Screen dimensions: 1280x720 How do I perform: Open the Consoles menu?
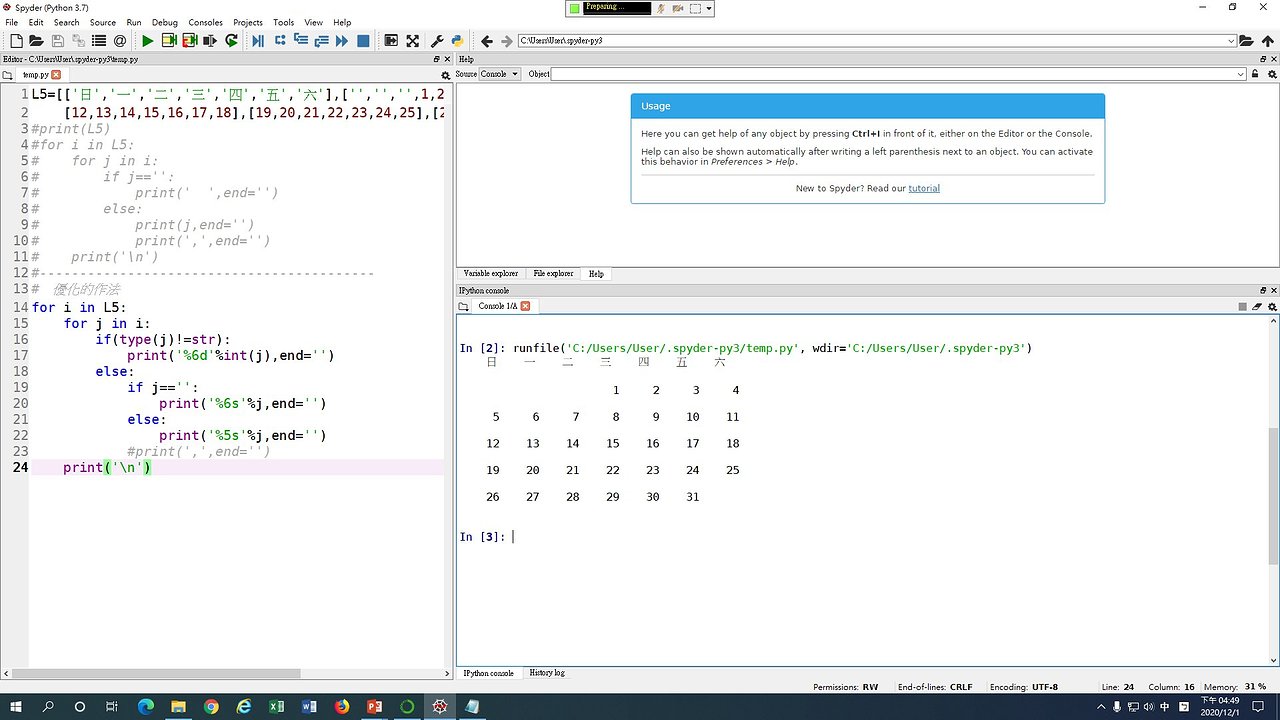click(206, 22)
